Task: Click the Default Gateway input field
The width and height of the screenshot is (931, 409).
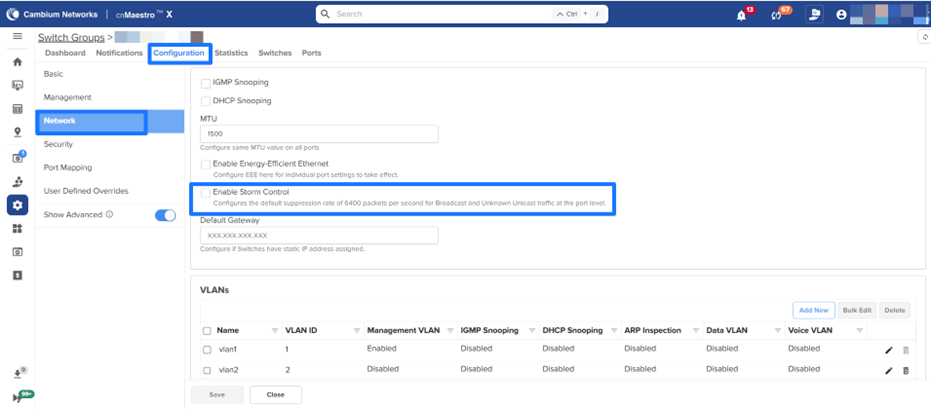Action: point(319,235)
